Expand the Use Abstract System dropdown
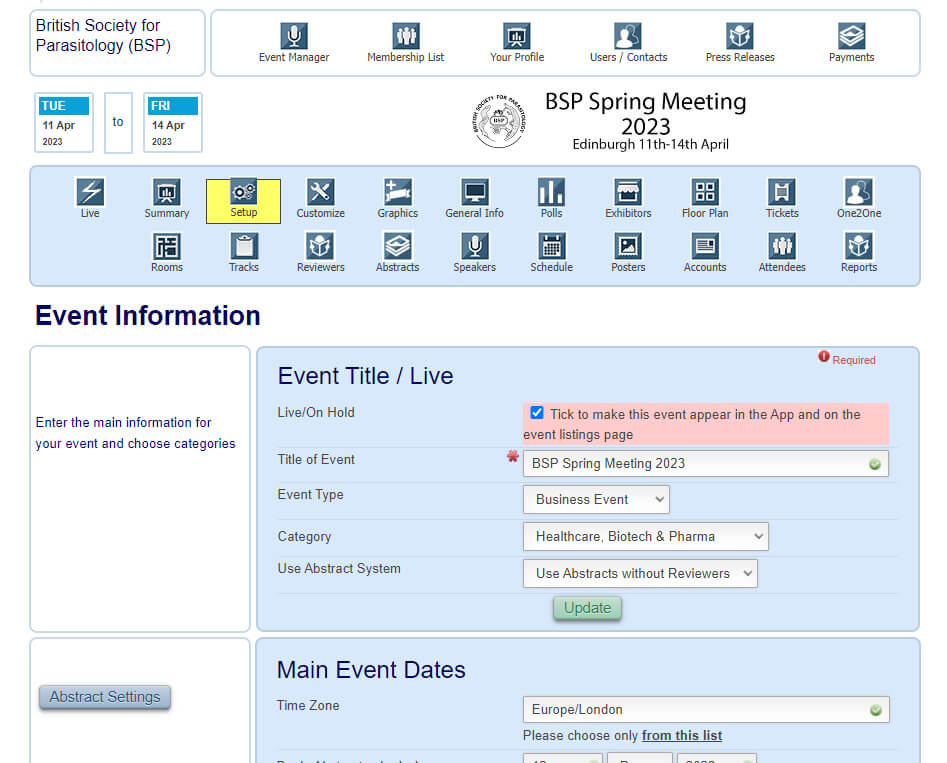This screenshot has width=947, height=763. pyautogui.click(x=640, y=573)
